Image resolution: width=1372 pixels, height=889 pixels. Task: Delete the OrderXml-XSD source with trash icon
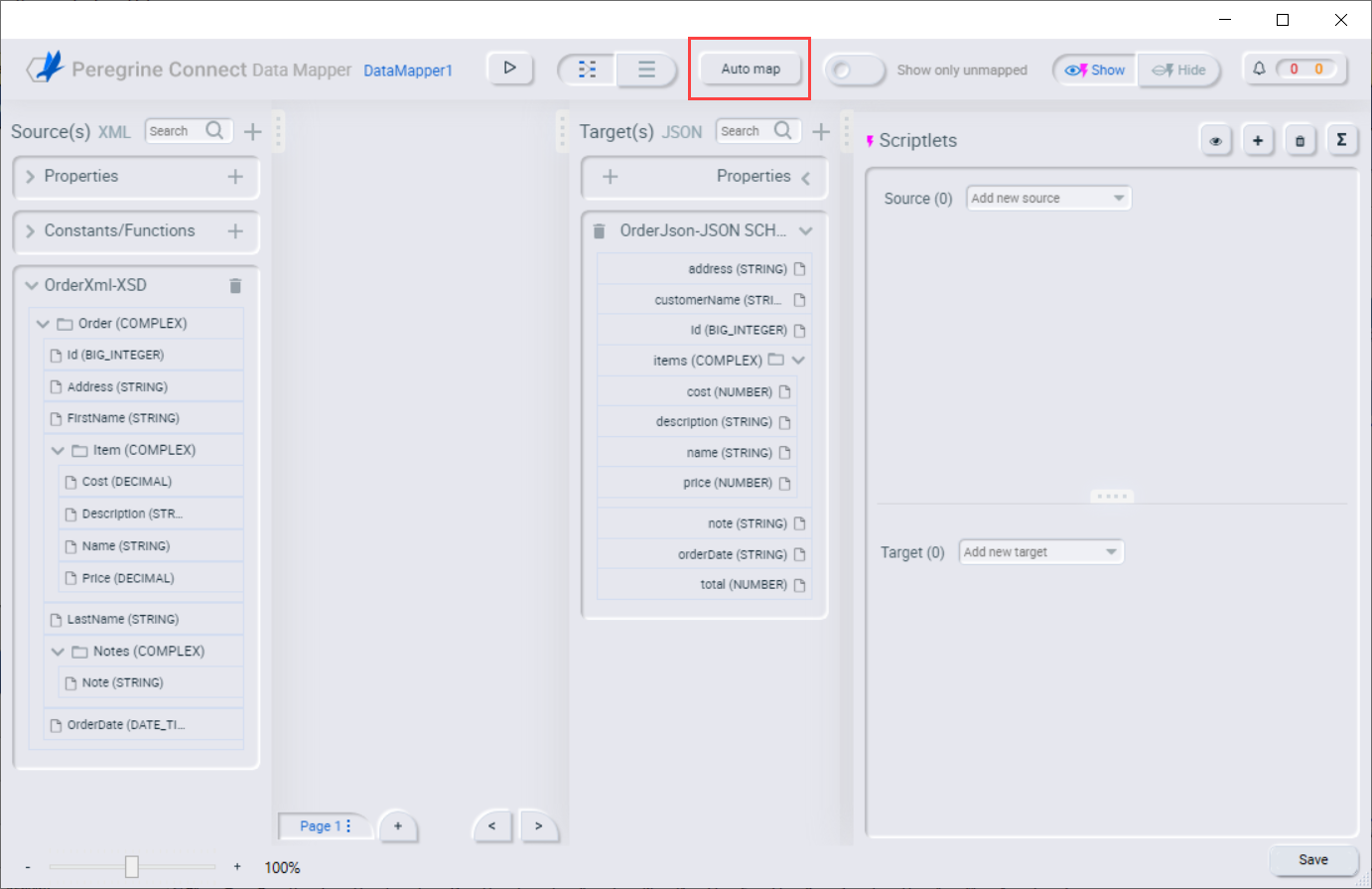tap(235, 286)
